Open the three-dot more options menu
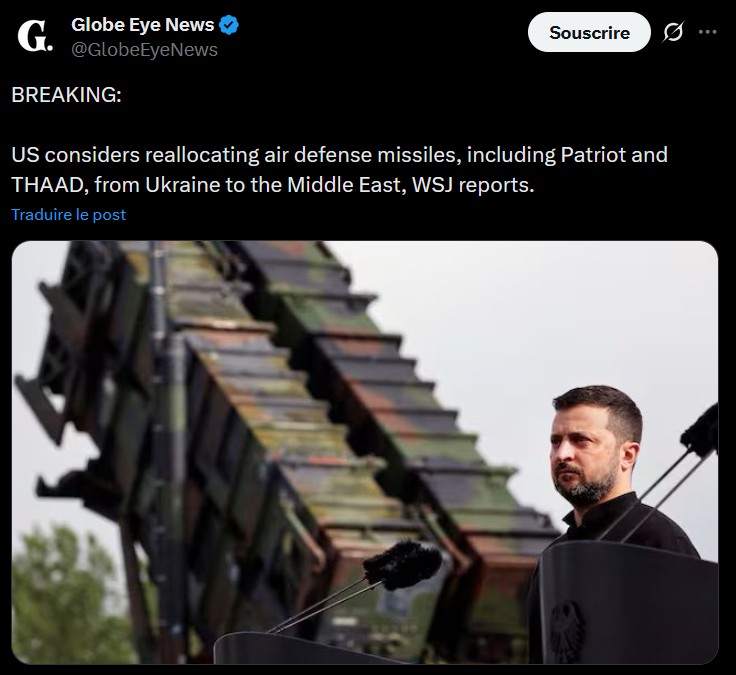736x675 pixels. 707,32
